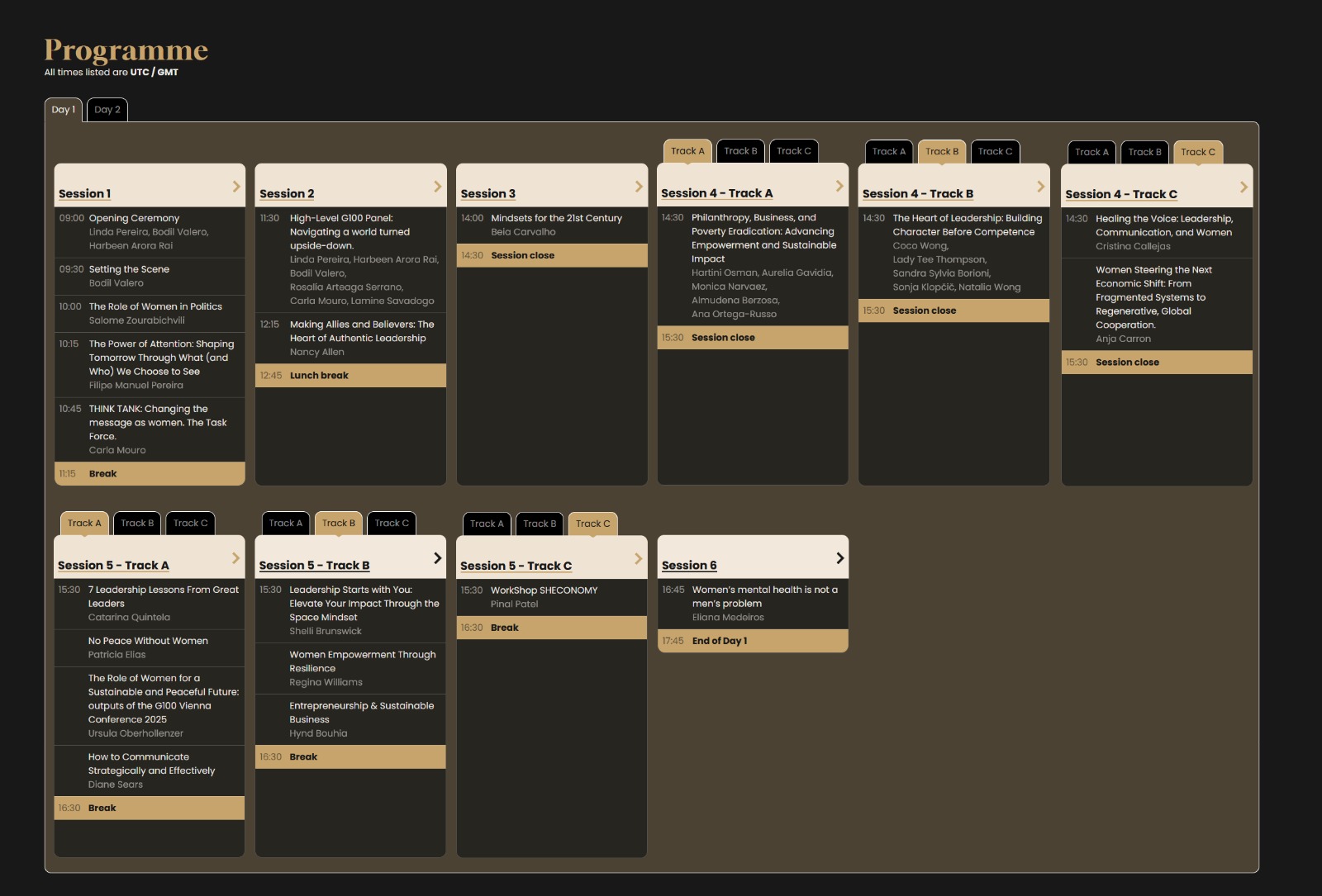Pick Track C tab above Session 5 - Track B
This screenshot has height=896, width=1322.
click(392, 524)
